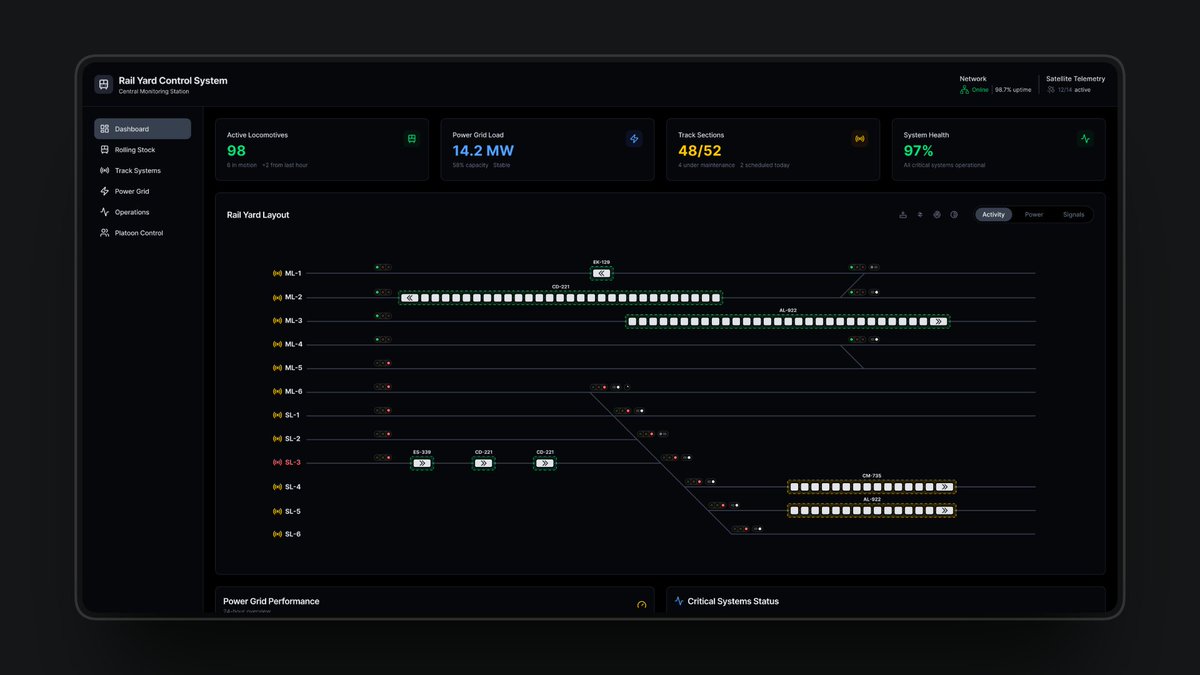Viewport: 1200px width, 675px height.
Task: Open Platoon Control in the sidebar
Action: tap(142, 233)
